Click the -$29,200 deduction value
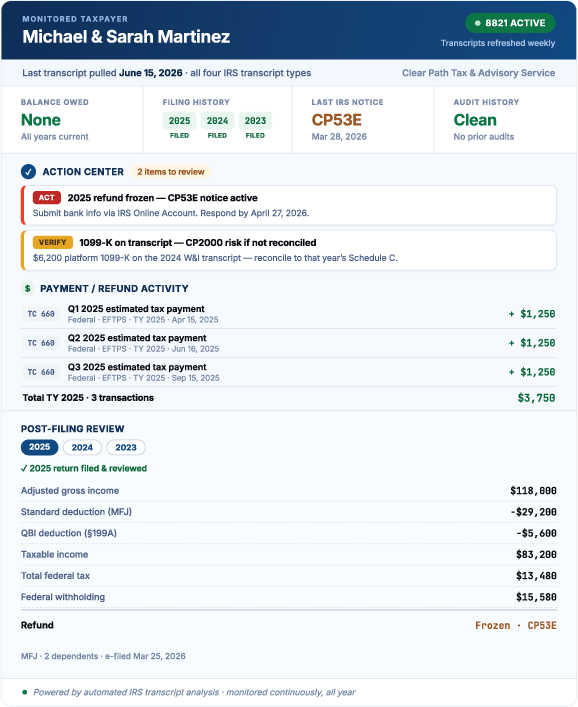This screenshot has height=707, width=578. (533, 512)
